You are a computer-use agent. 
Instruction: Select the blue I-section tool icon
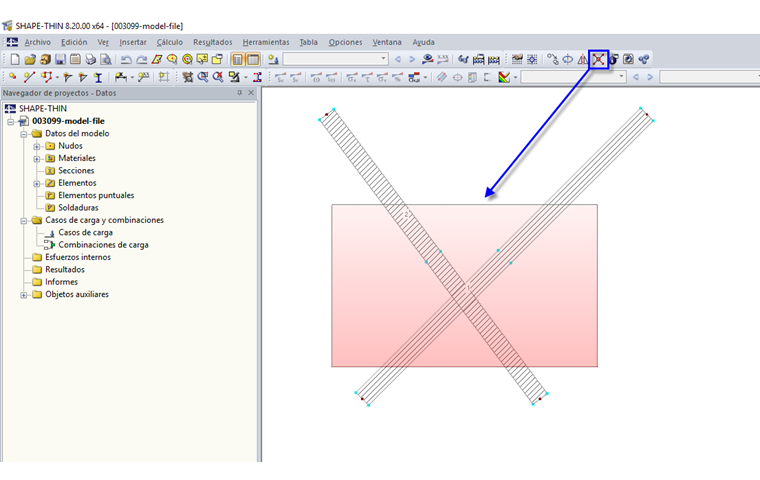pos(98,77)
